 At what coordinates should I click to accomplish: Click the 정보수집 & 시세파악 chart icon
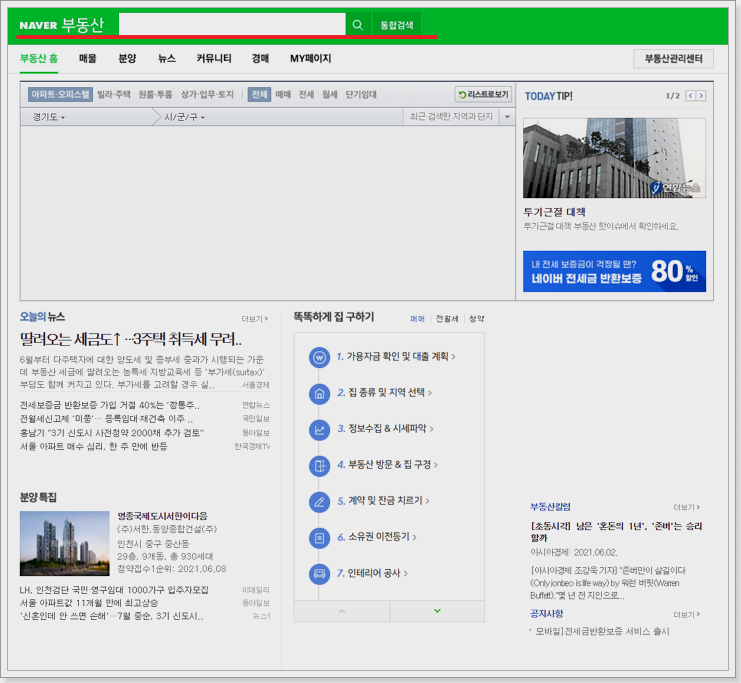tap(319, 430)
